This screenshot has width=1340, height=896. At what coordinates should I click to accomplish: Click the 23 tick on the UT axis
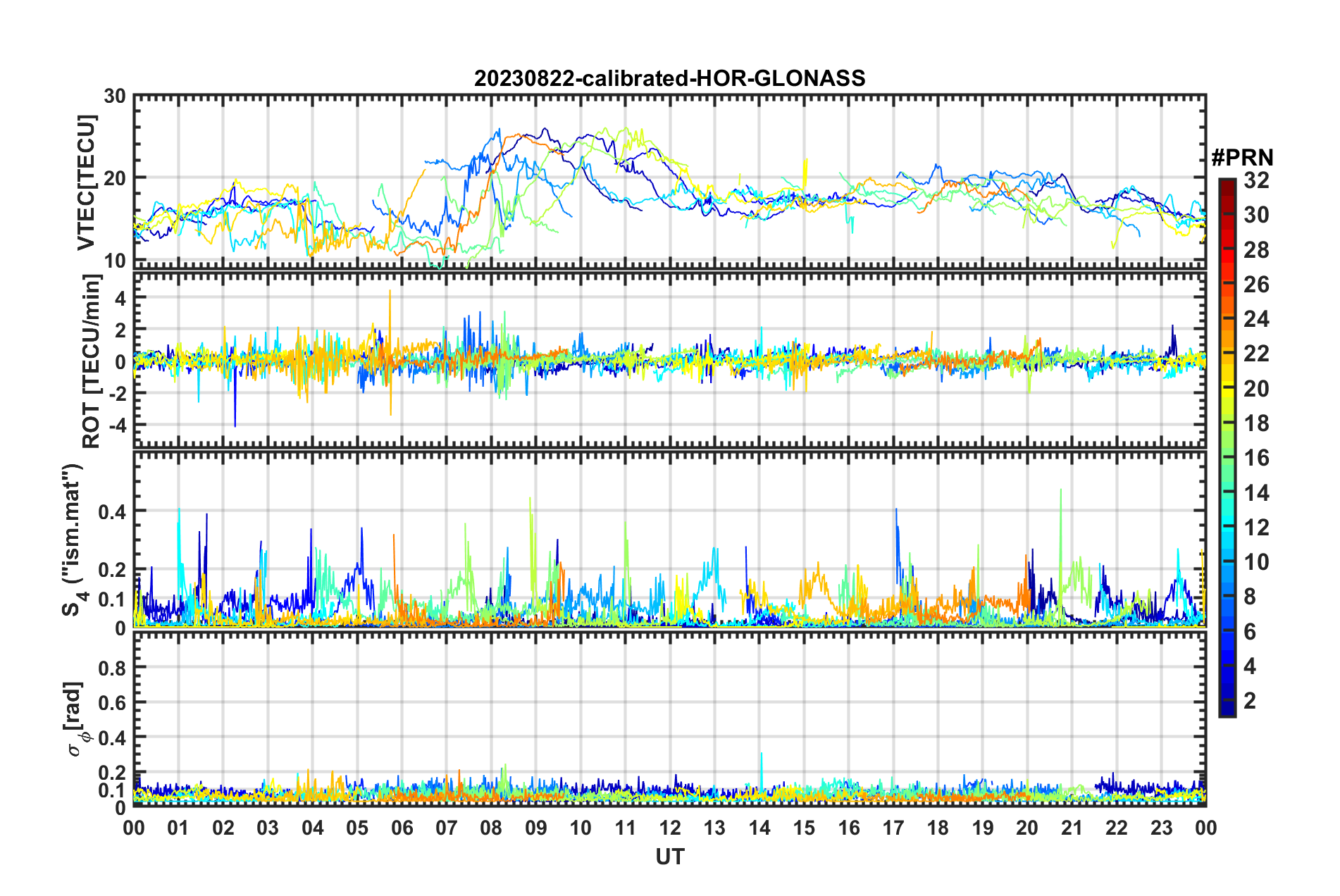pyautogui.click(x=1161, y=828)
